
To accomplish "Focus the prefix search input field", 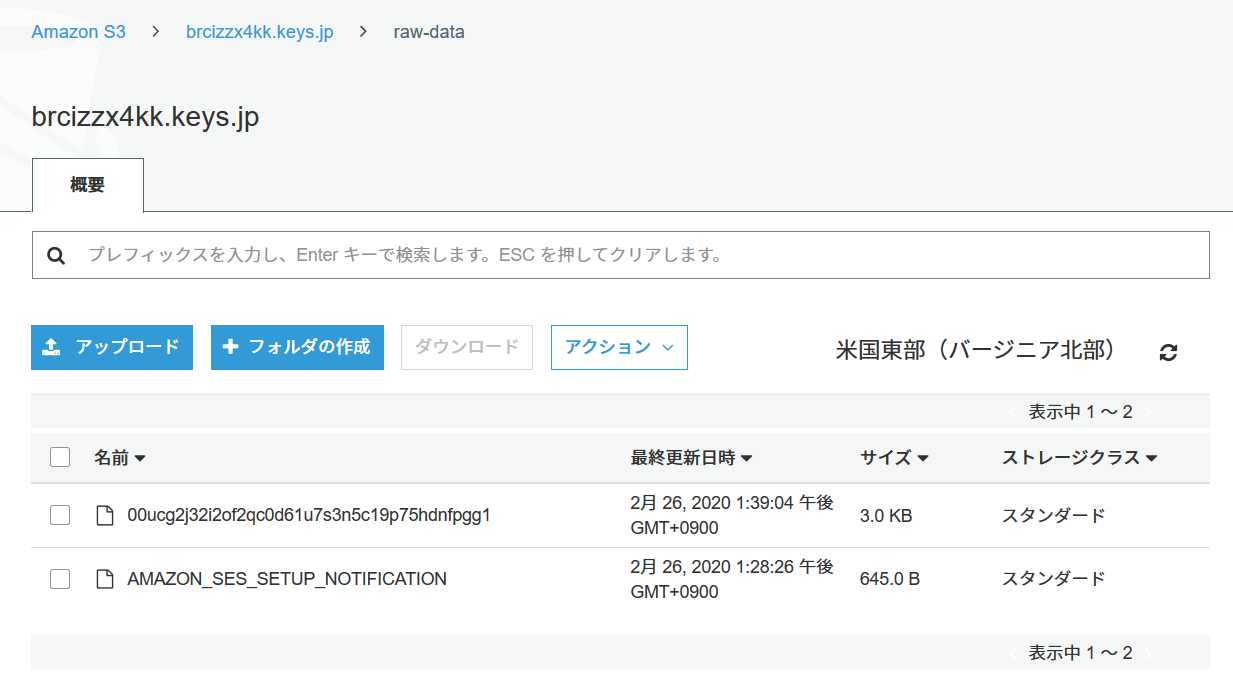I will [x=620, y=255].
